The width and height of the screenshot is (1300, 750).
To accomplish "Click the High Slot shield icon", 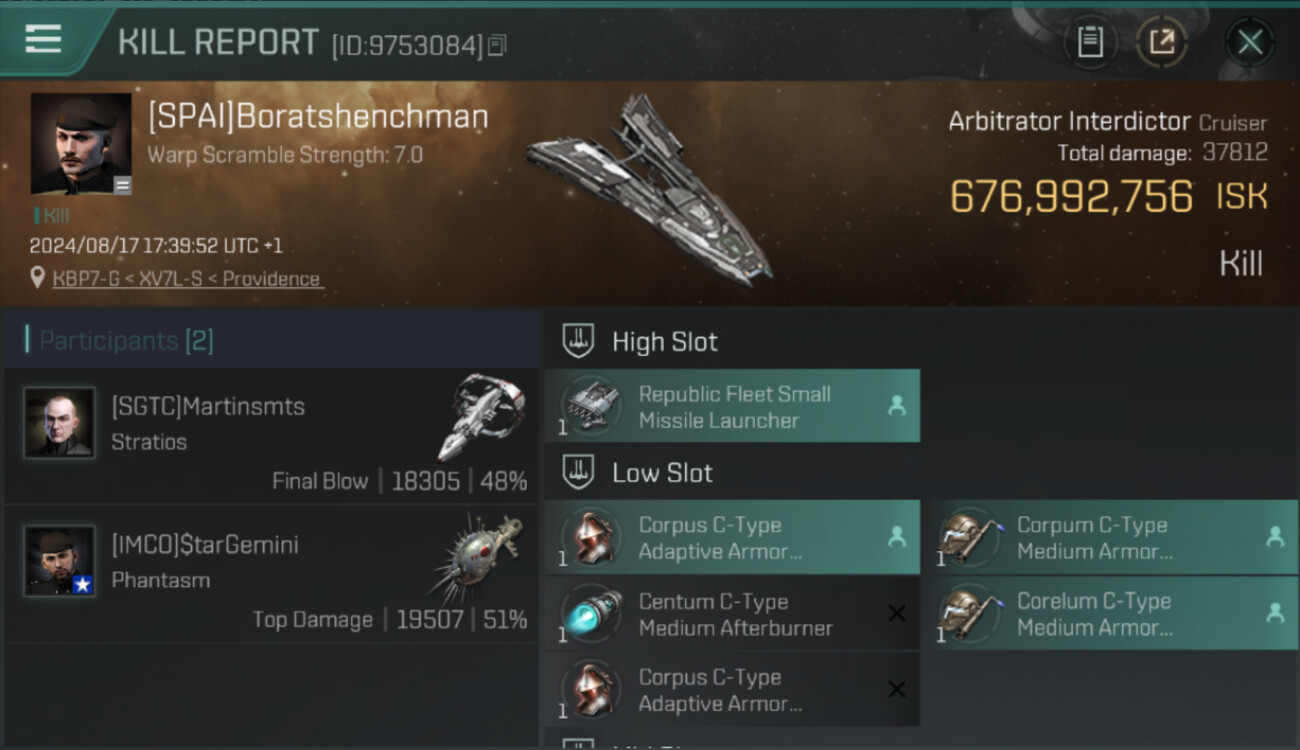I will coord(578,340).
